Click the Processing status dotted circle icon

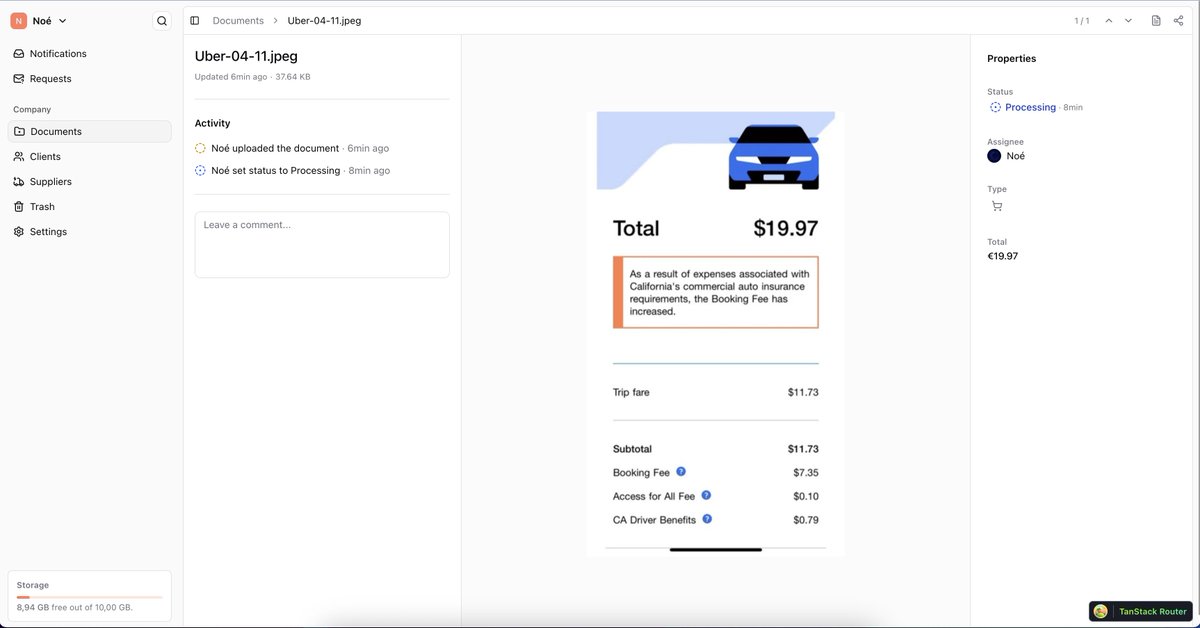[995, 107]
